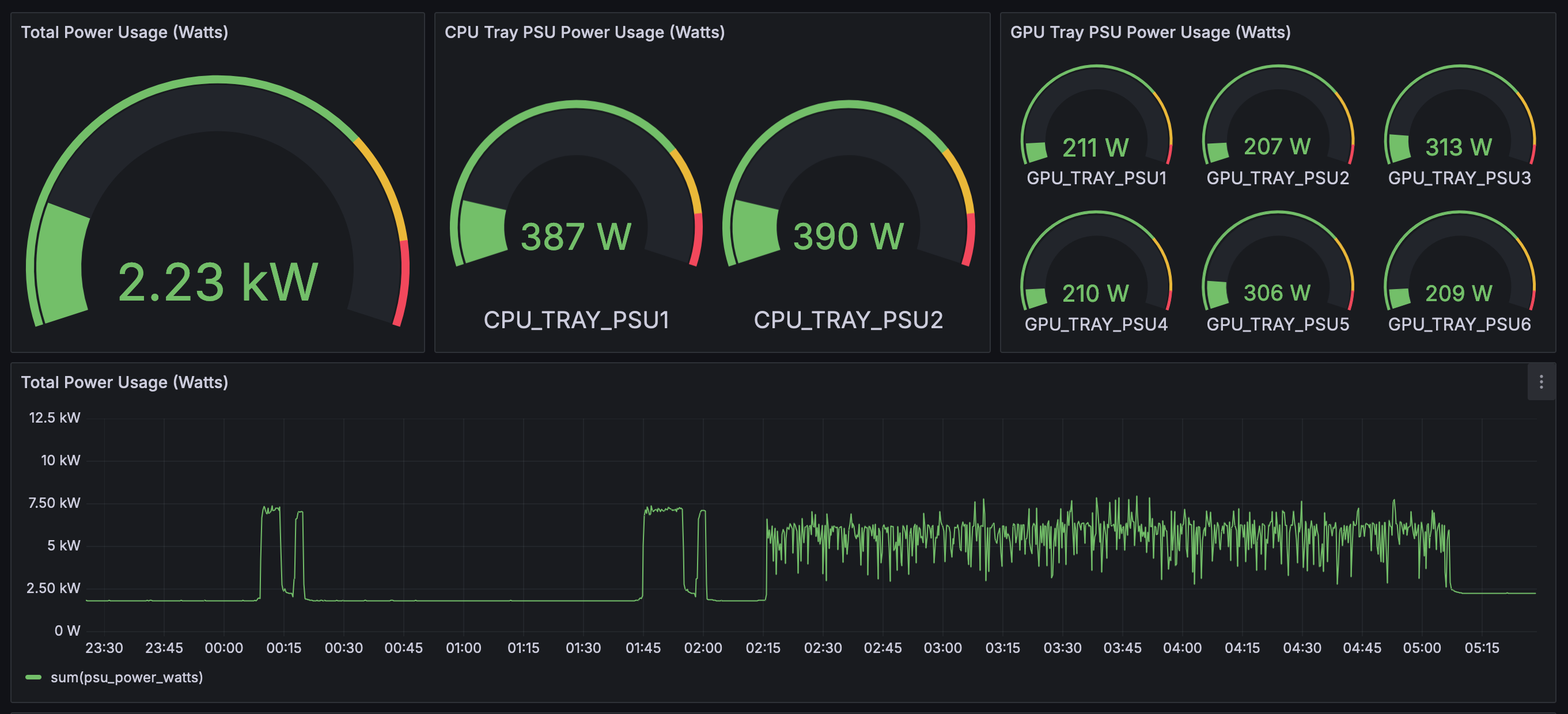
Task: Click the 00:00 time axis label
Action: tap(224, 648)
